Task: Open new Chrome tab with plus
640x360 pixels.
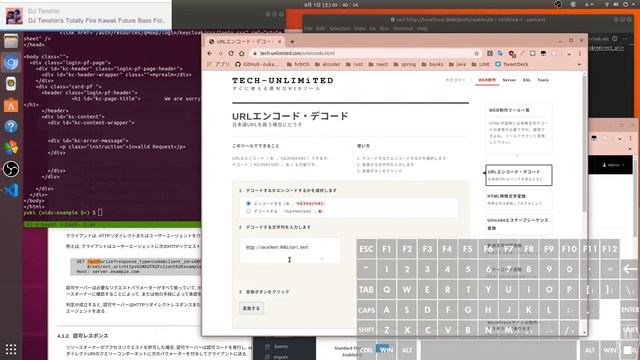Action: click(x=292, y=42)
